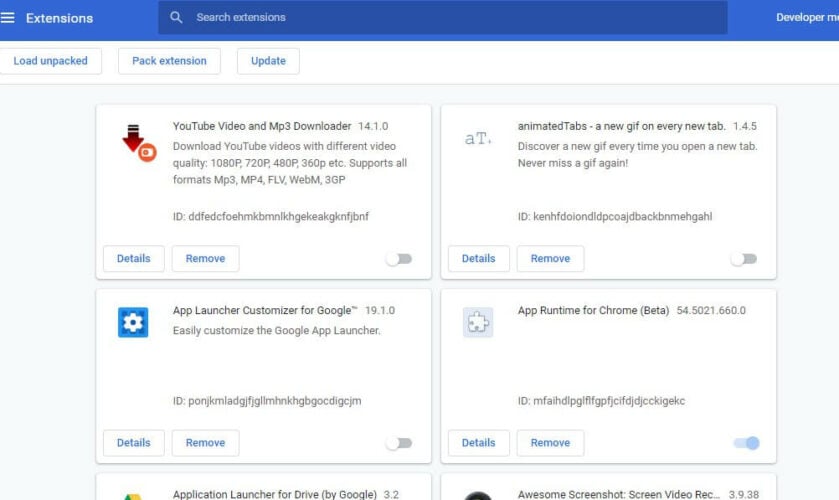Click the Pack extension button
839x500 pixels.
click(x=169, y=61)
